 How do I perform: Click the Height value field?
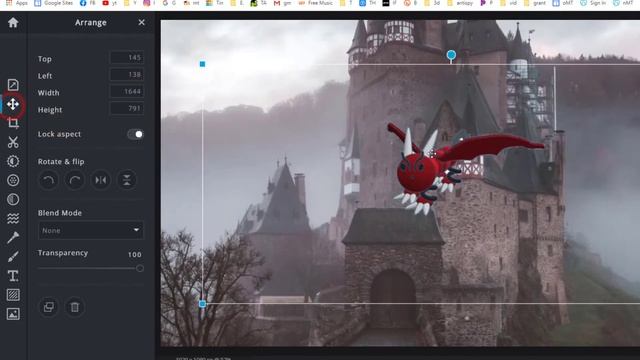tap(127, 109)
